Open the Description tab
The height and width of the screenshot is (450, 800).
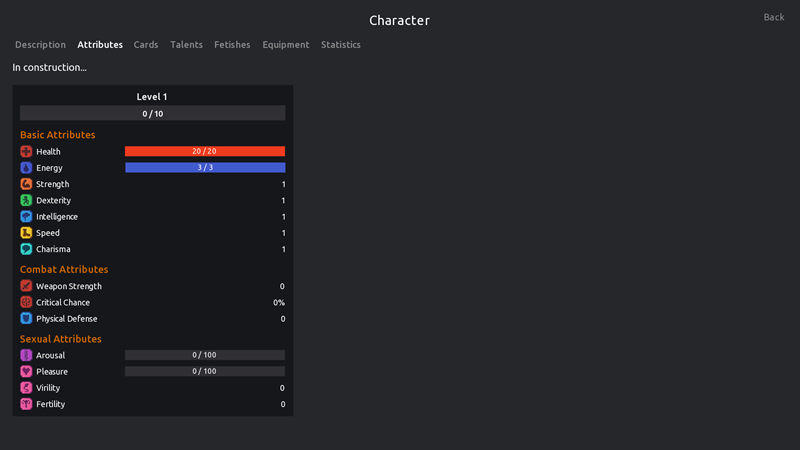point(40,45)
